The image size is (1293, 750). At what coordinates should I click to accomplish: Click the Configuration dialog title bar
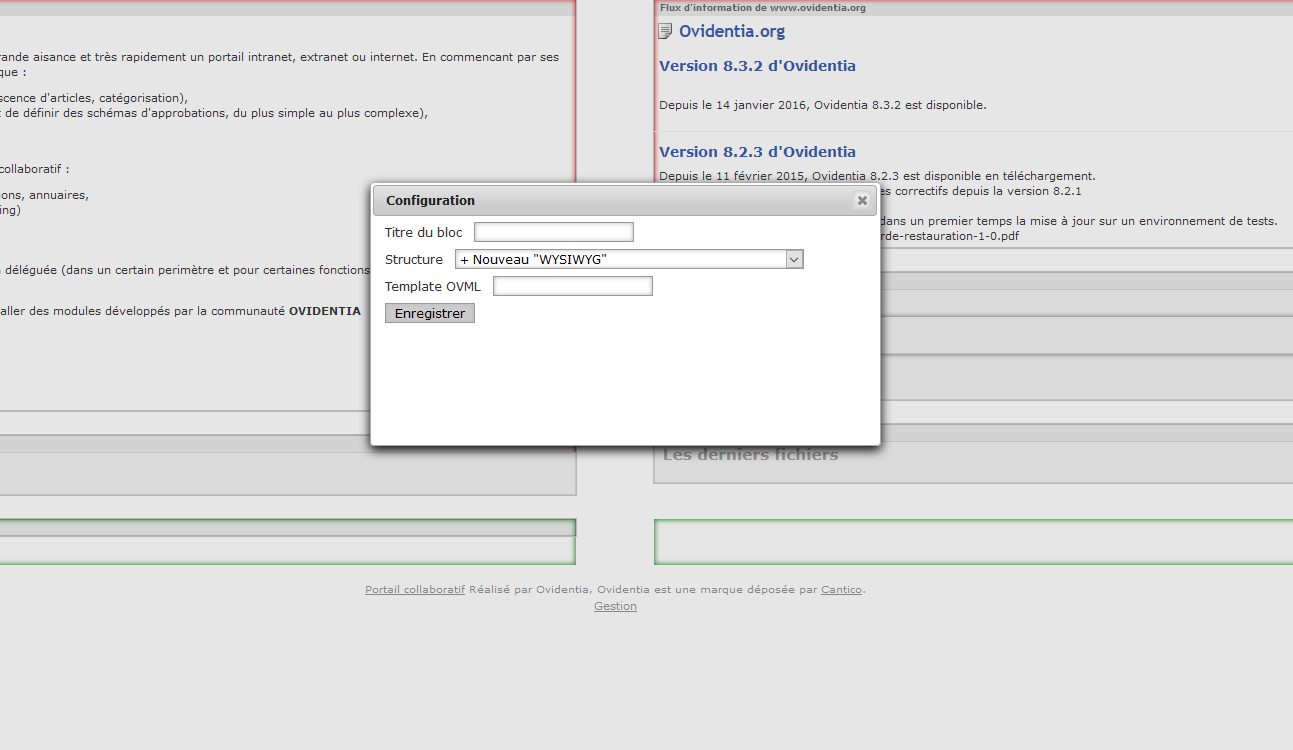(600, 201)
